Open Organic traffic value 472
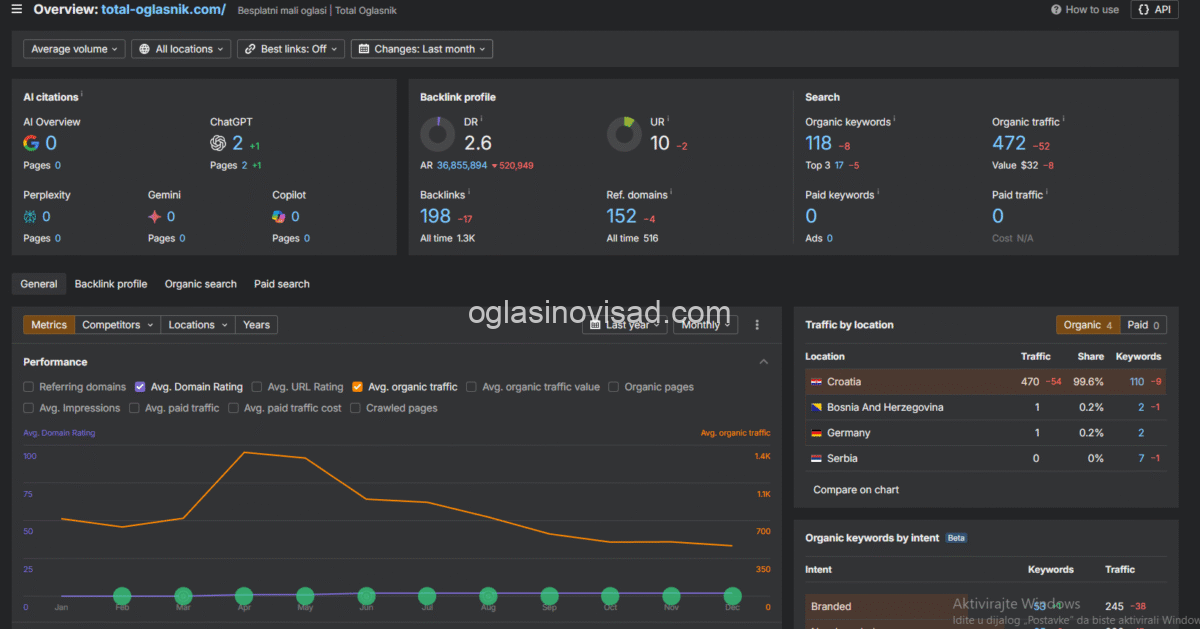Viewport: 1200px width, 629px height. coord(1009,143)
